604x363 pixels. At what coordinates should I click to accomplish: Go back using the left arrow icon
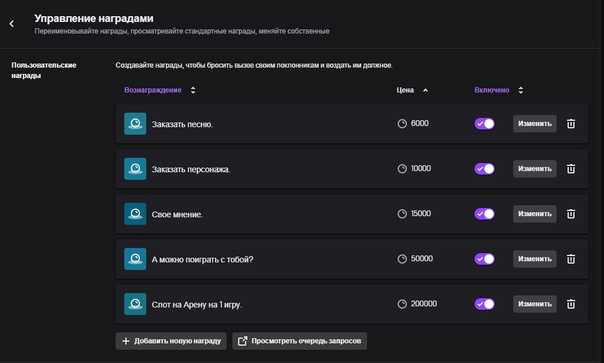tap(12, 24)
